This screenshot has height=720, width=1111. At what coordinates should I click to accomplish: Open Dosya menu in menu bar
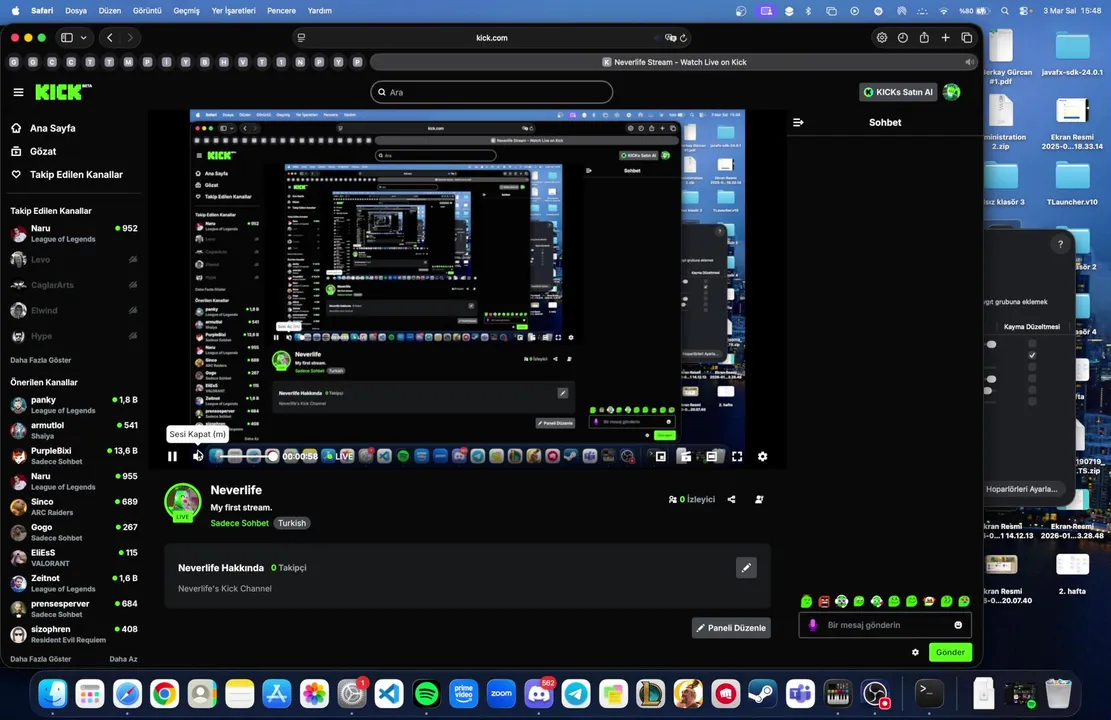(x=76, y=11)
